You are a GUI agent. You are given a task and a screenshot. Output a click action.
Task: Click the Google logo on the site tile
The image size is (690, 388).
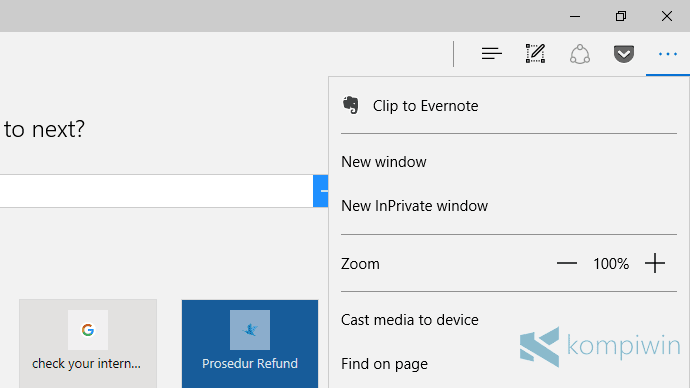pos(88,330)
